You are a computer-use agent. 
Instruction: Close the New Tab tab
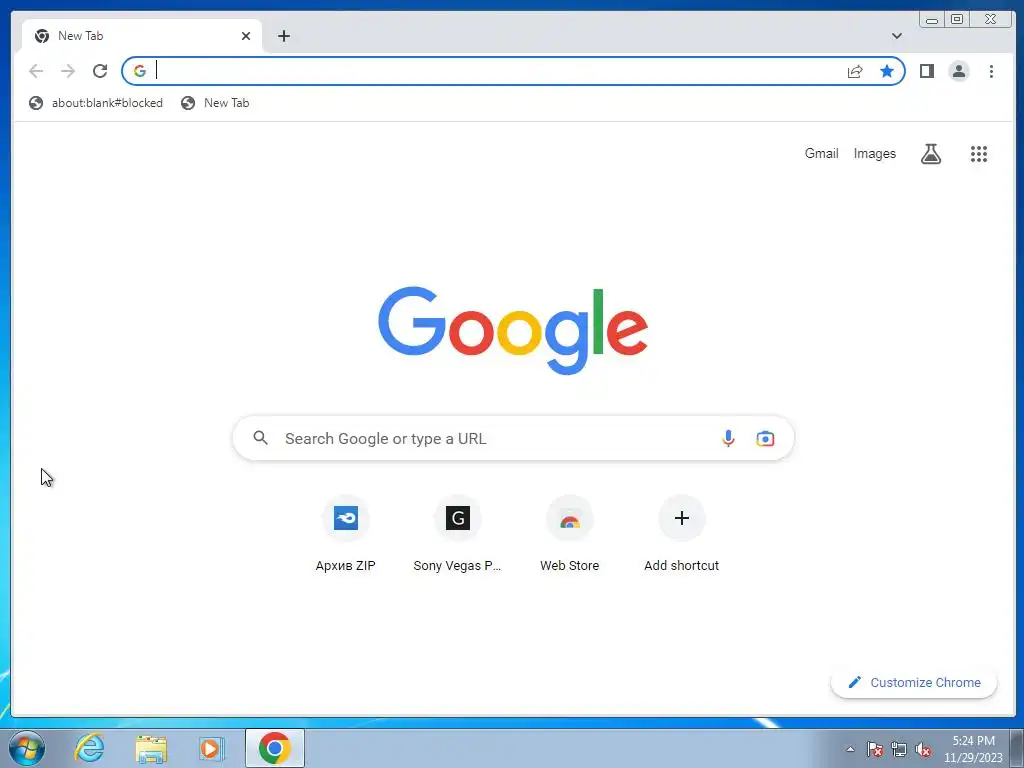point(246,36)
